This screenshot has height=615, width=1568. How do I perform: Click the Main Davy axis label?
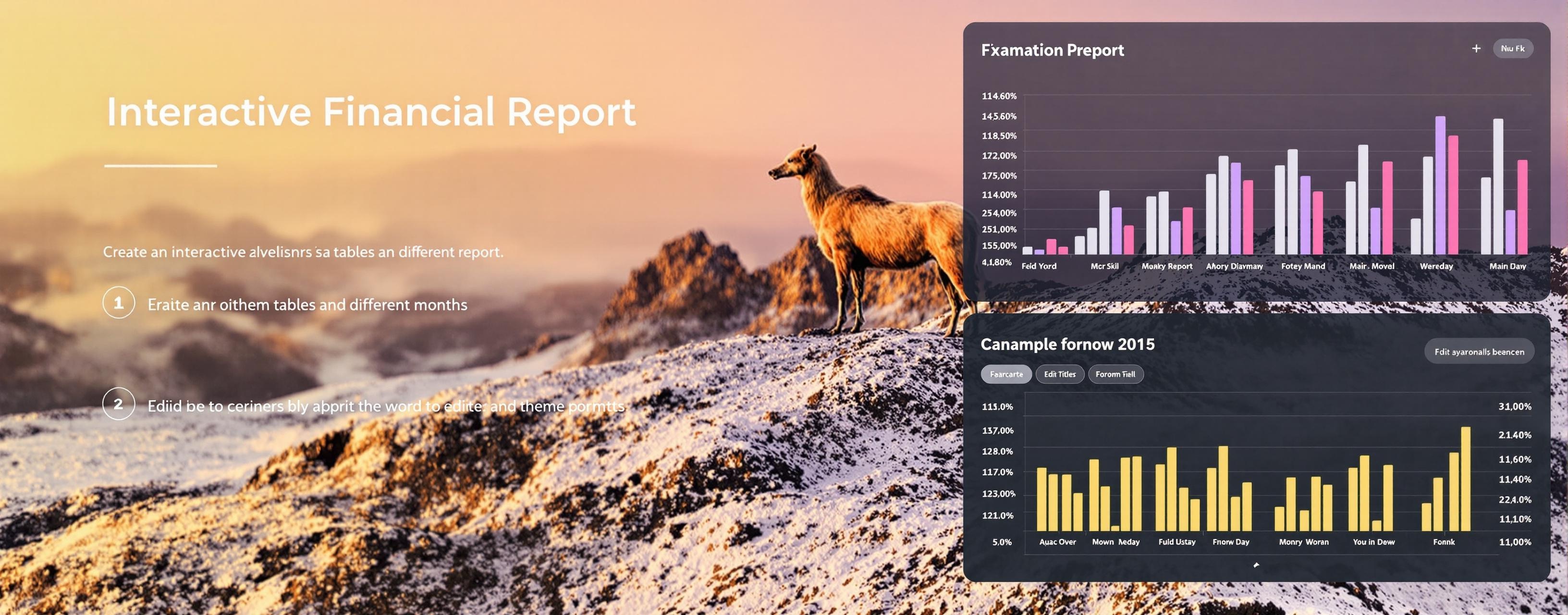tap(1507, 266)
